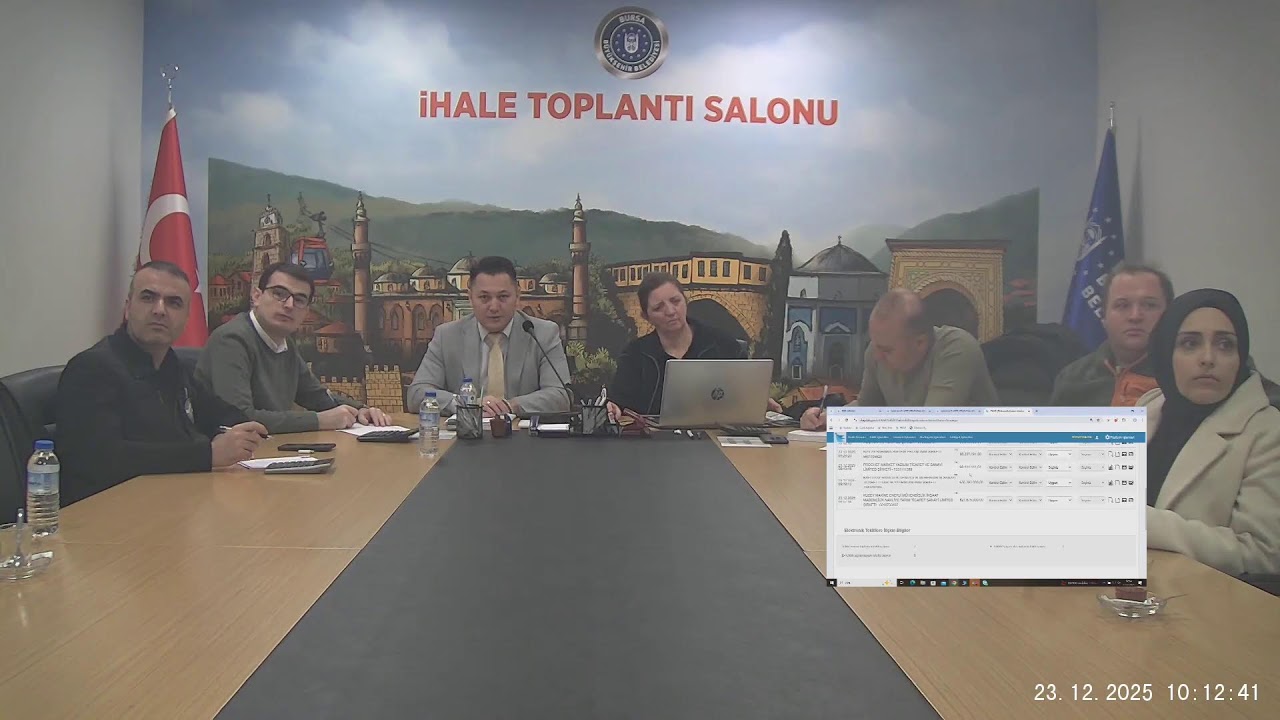Viewport: 1280px width, 720px height.
Task: Click document icon in PRODUCT MARKET YAZILIM row
Action: click(1117, 467)
